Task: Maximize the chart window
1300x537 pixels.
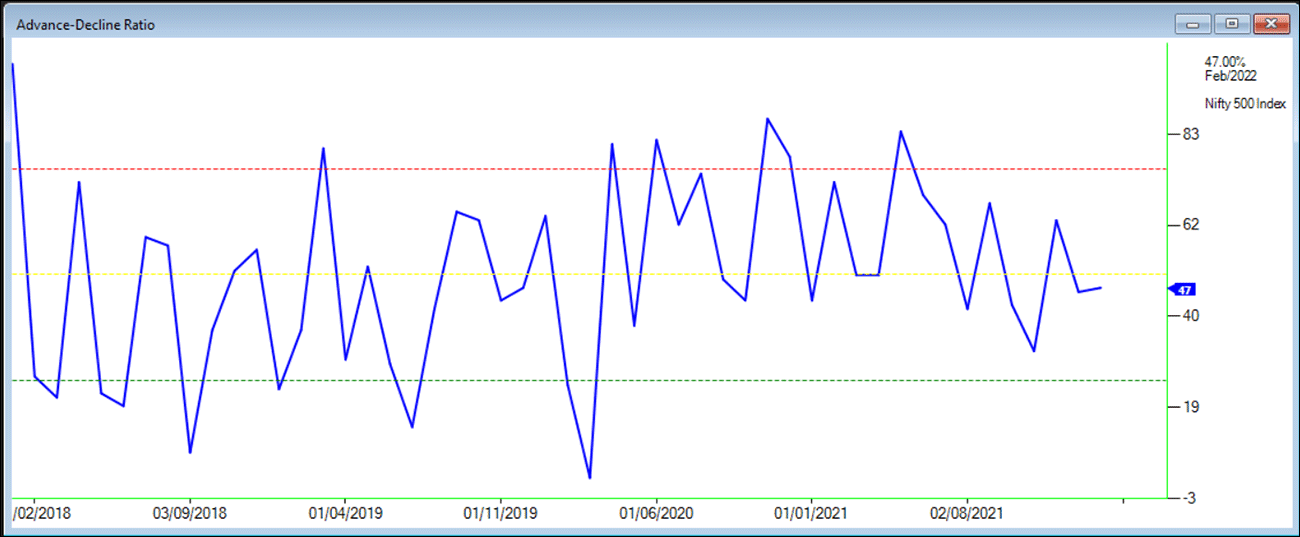Action: pos(1231,23)
